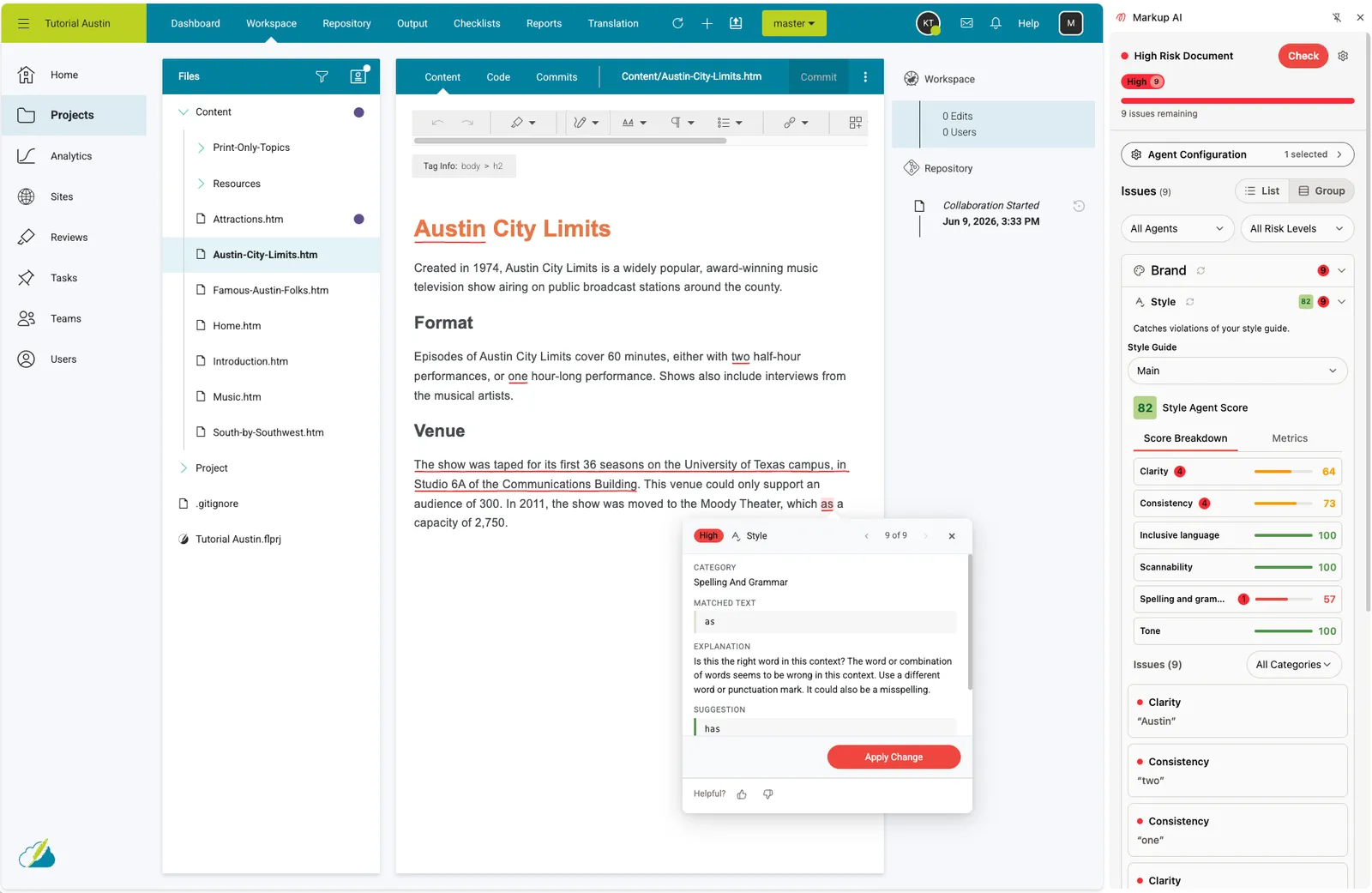Click the red Check button
The image size is (1372, 893).
(1303, 56)
